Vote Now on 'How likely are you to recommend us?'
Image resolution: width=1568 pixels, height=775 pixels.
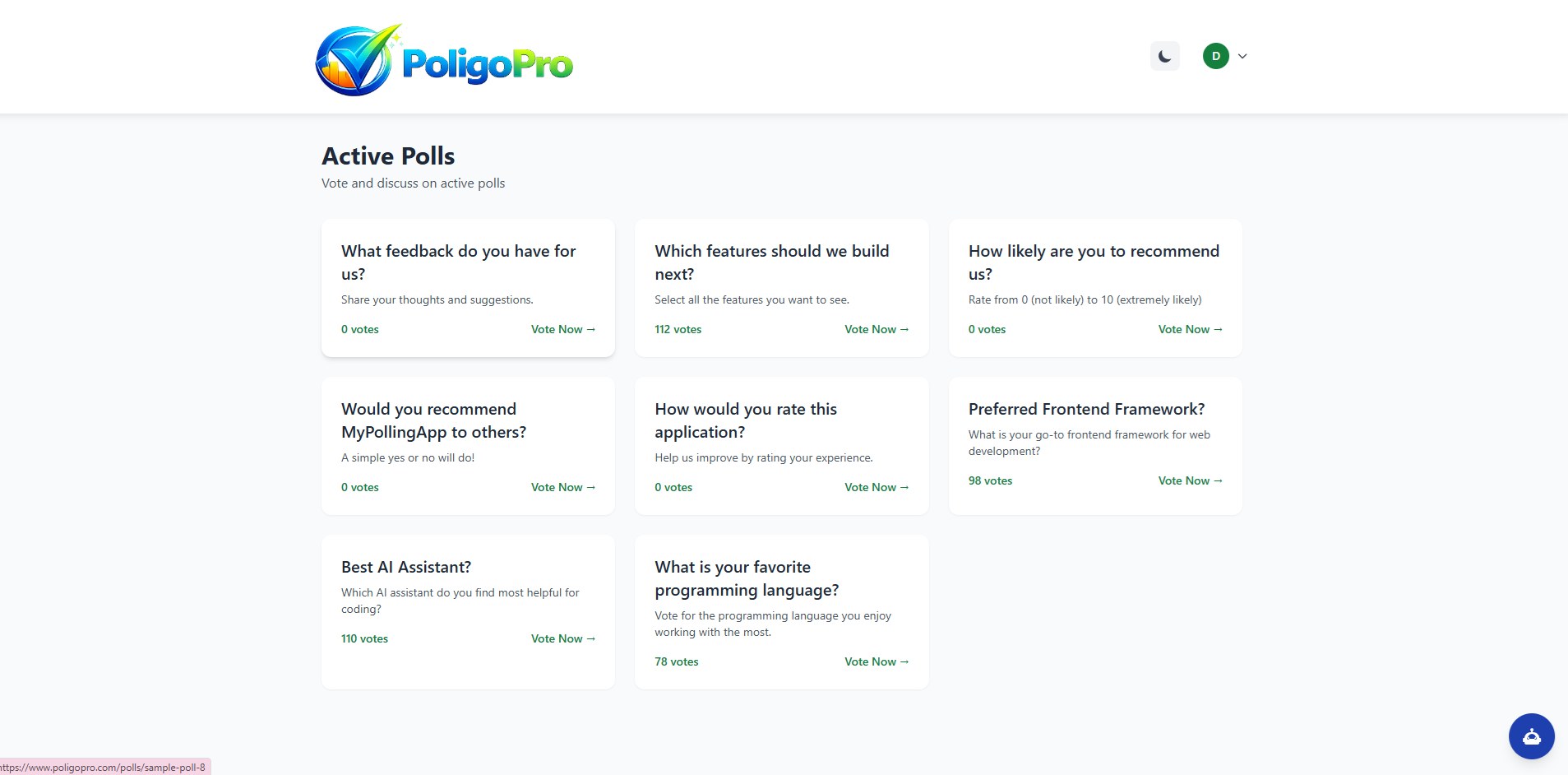1190,329
